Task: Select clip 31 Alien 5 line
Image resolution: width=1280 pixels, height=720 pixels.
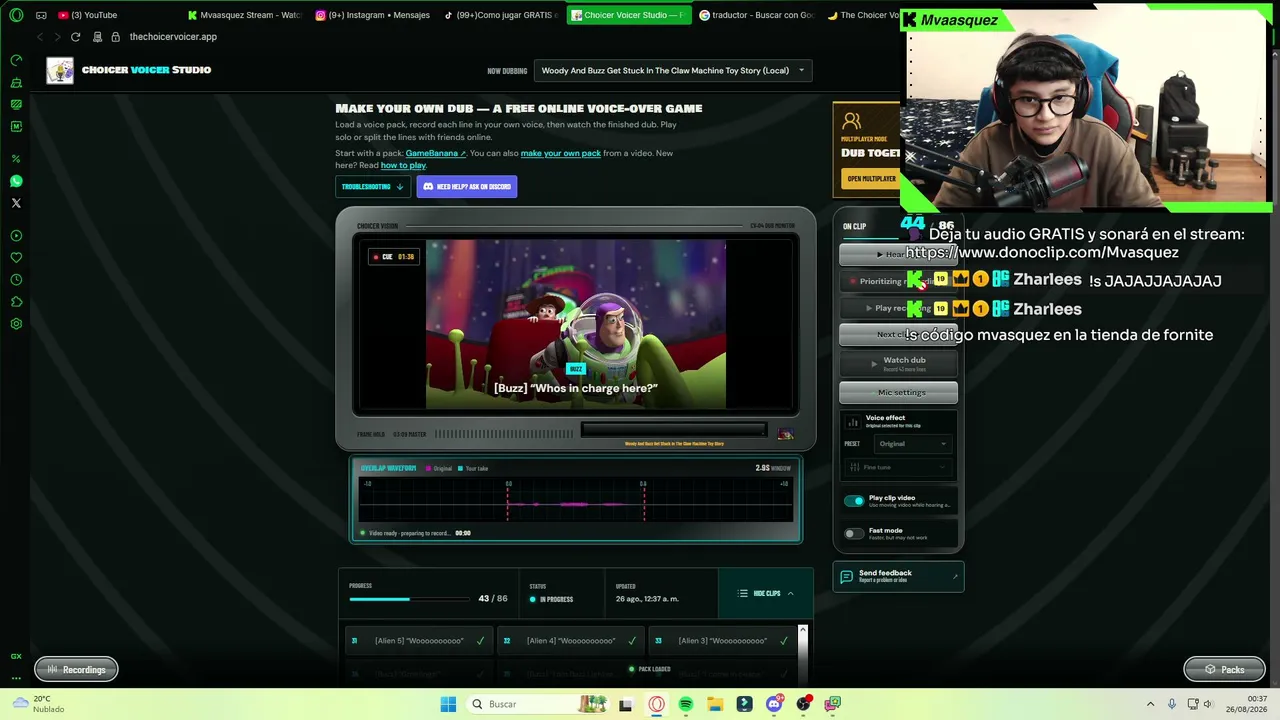Action: point(418,641)
